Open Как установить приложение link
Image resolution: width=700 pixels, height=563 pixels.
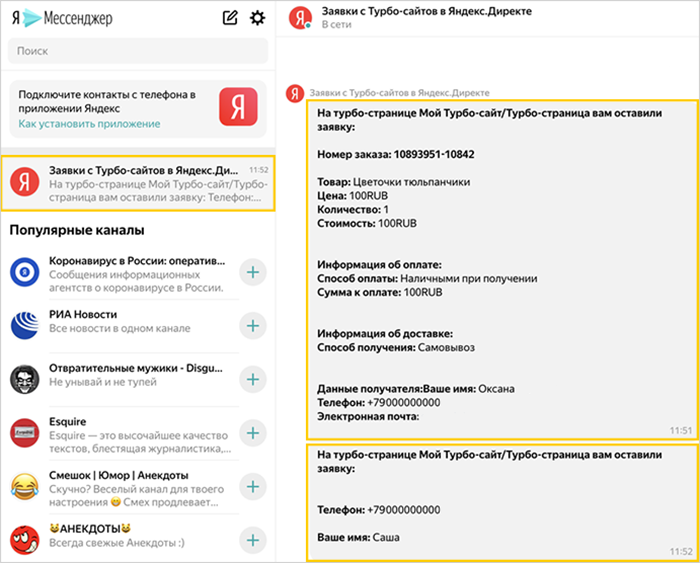pos(89,124)
